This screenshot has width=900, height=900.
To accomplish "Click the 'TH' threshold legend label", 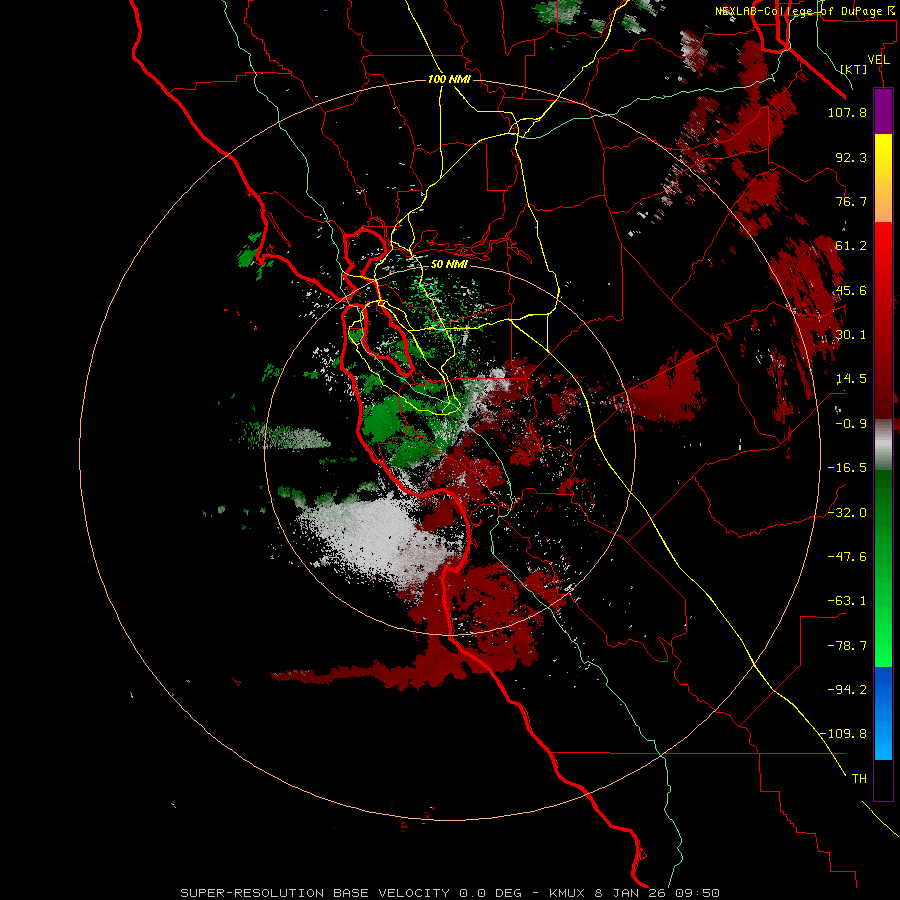I will [859, 779].
